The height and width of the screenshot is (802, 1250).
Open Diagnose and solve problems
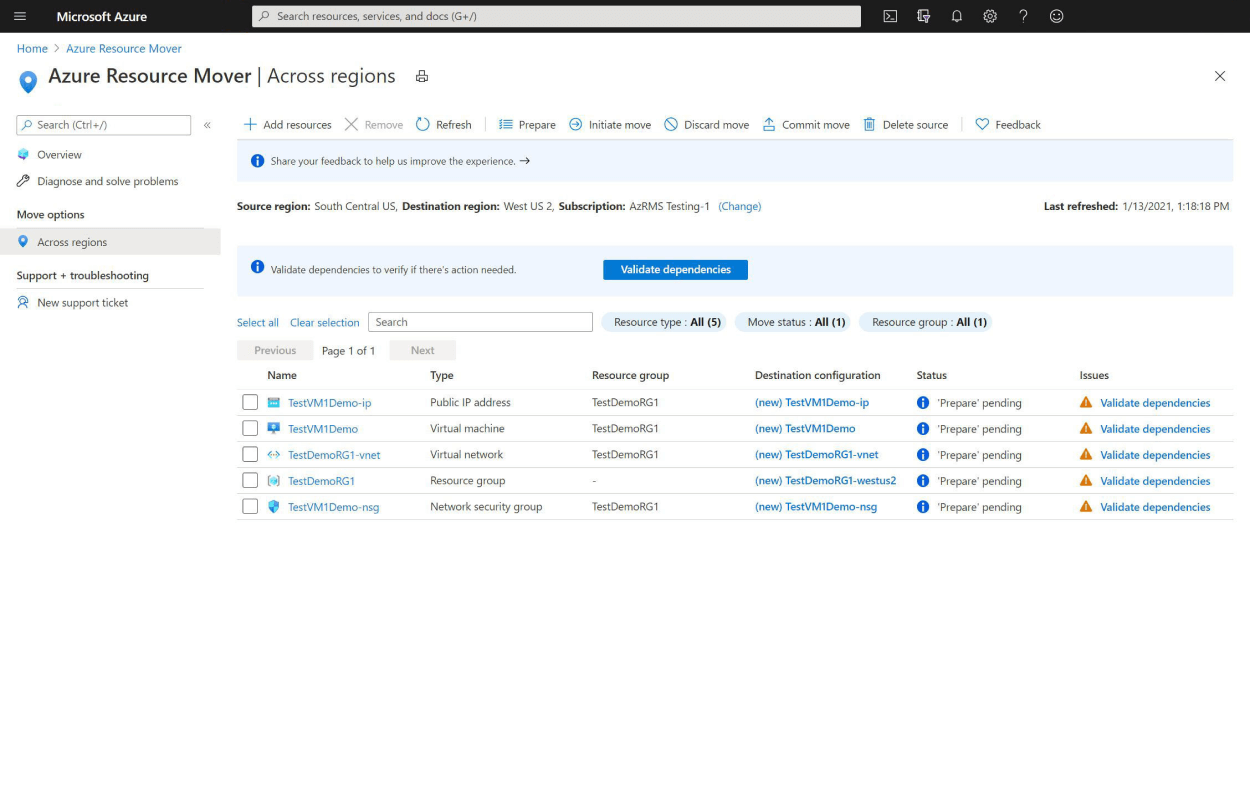coord(107,182)
